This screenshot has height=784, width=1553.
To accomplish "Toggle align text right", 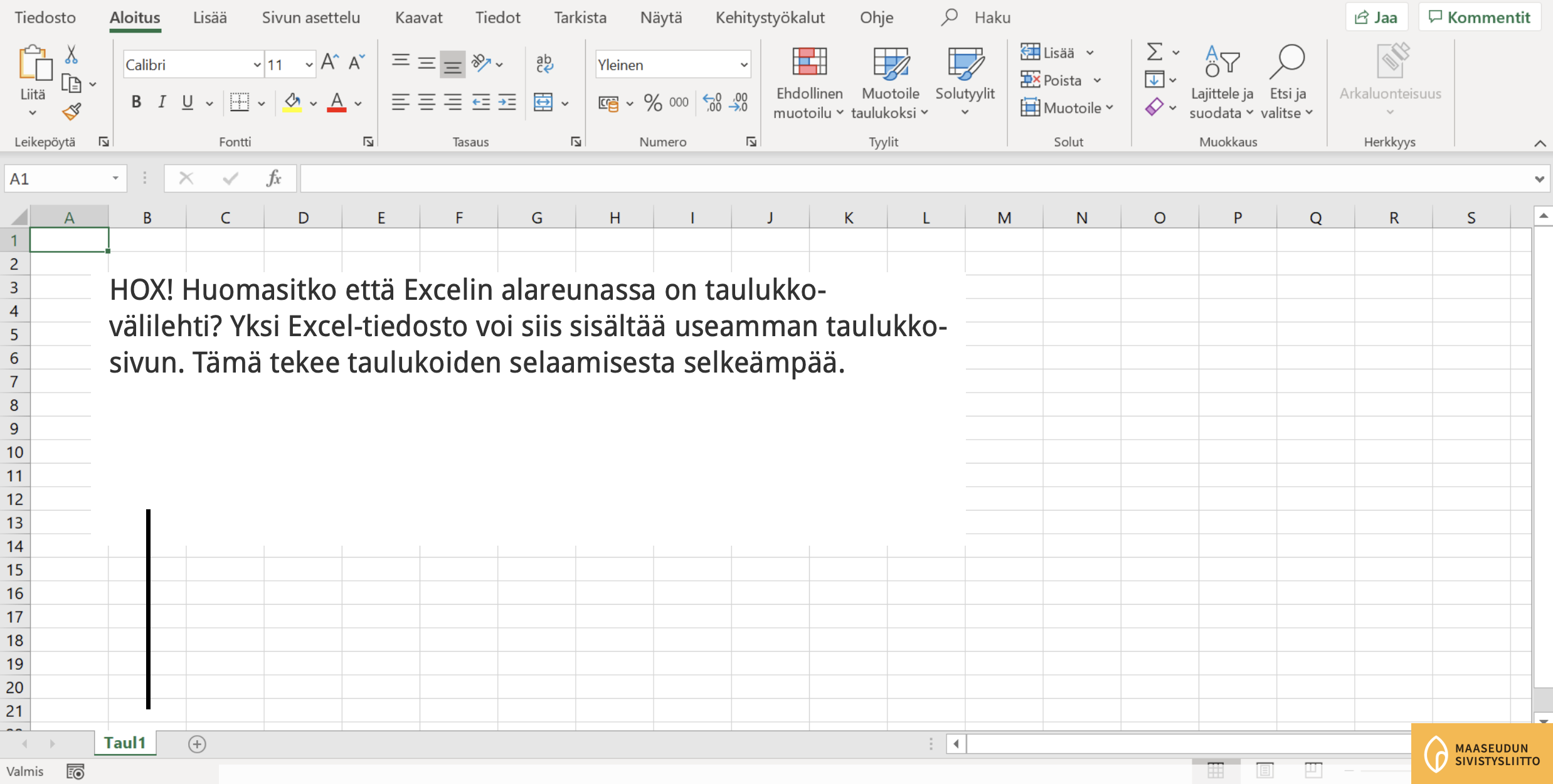I will (x=453, y=102).
